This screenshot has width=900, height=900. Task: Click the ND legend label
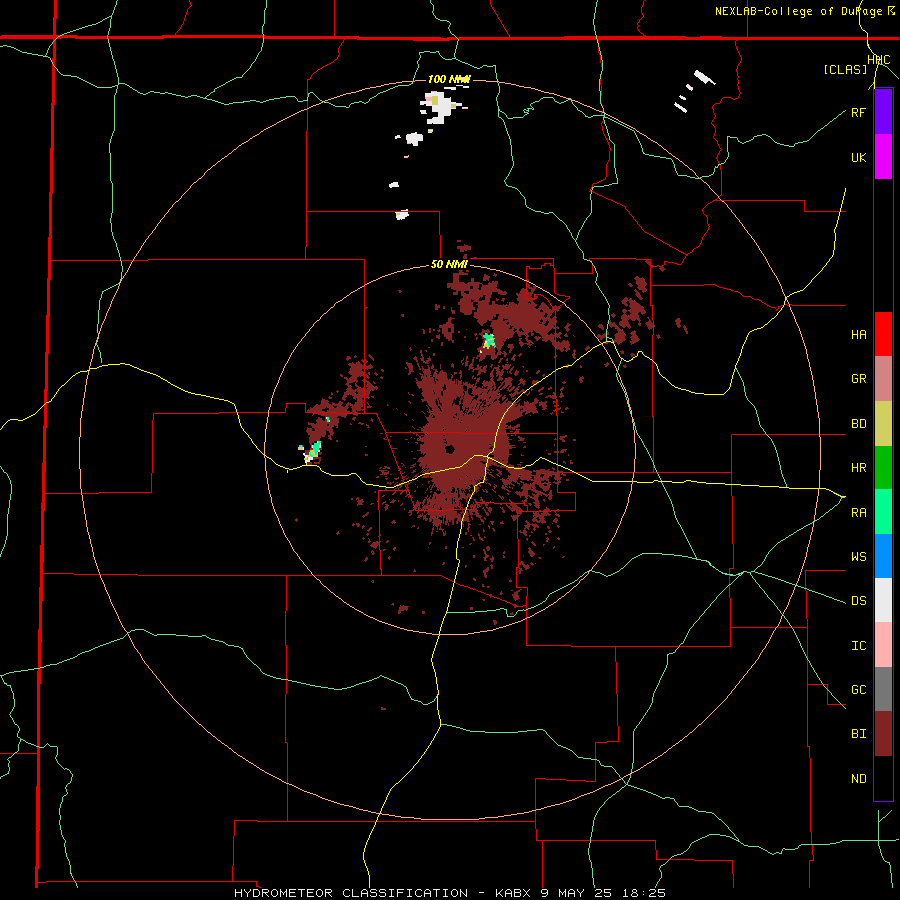pos(858,779)
